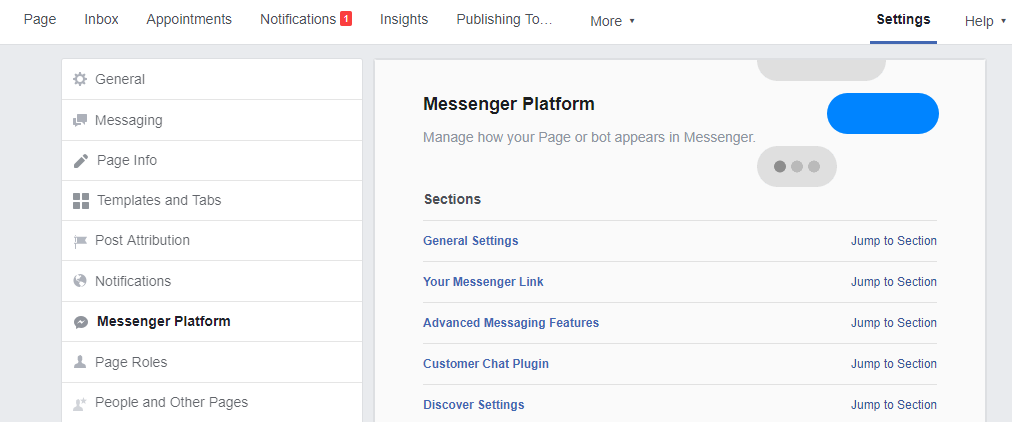This screenshot has width=1012, height=422.
Task: Click the General Settings section link
Action: click(471, 241)
